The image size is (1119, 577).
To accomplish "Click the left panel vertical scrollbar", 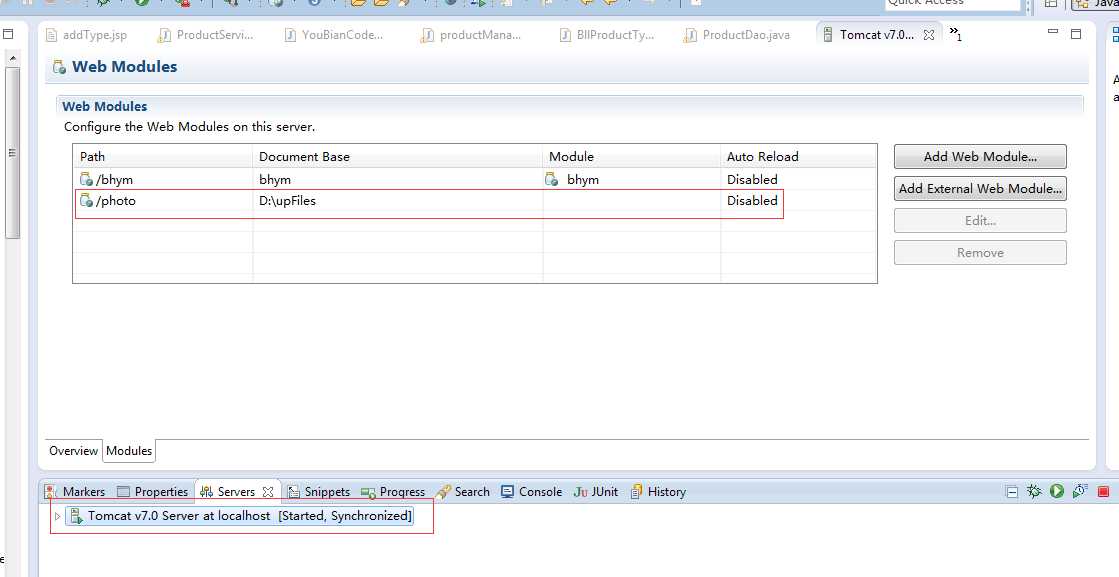I will 12,153.
